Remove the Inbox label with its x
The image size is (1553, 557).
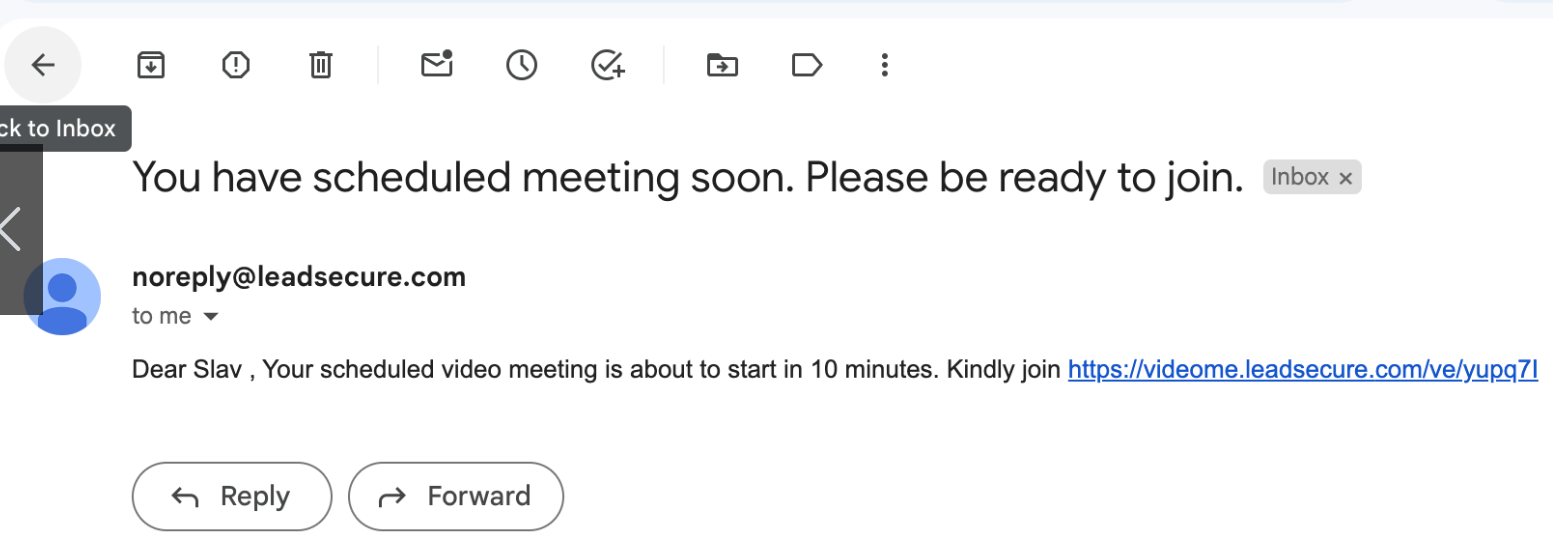tap(1345, 178)
